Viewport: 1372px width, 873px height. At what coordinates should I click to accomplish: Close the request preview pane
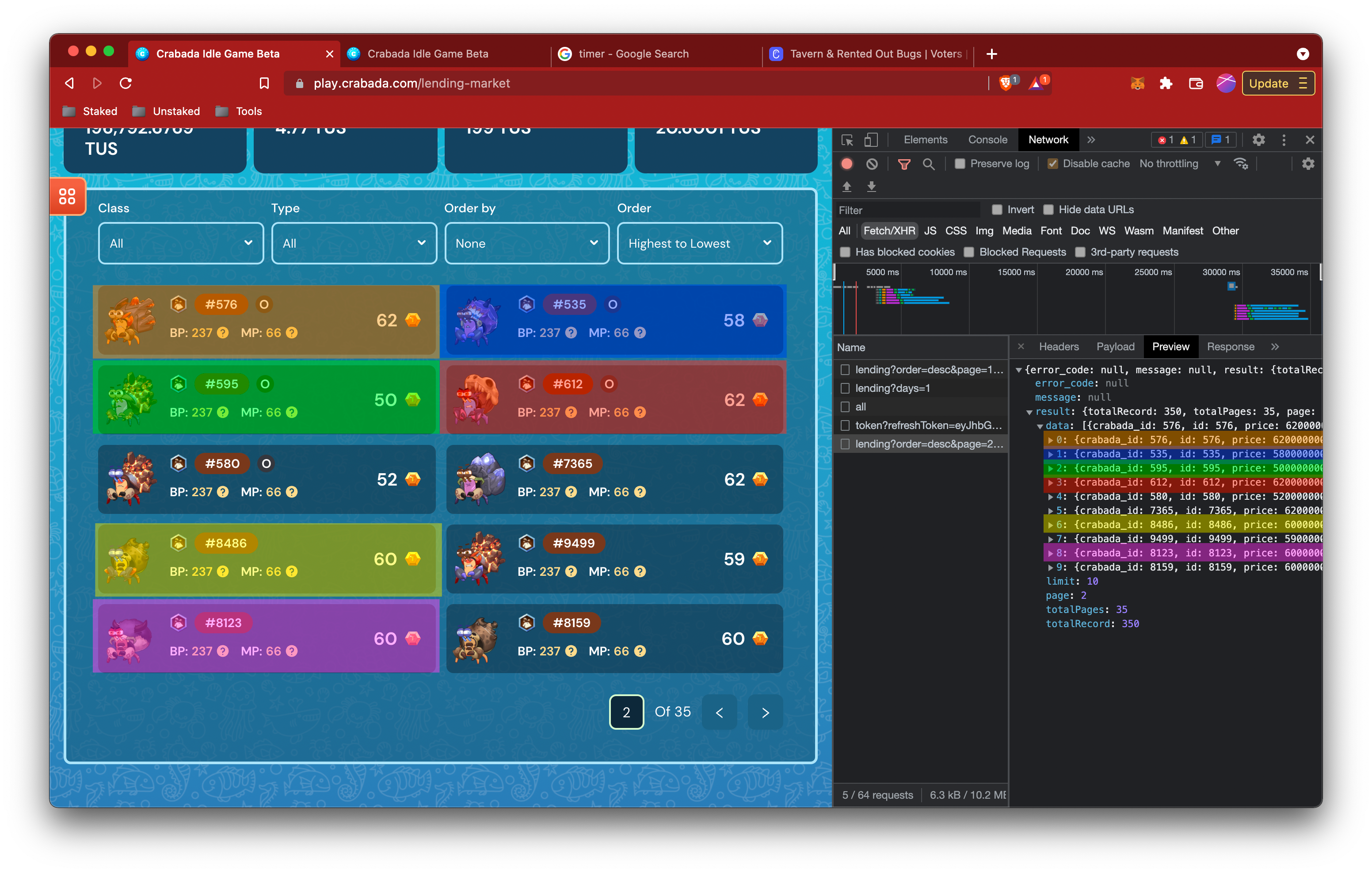1021,346
